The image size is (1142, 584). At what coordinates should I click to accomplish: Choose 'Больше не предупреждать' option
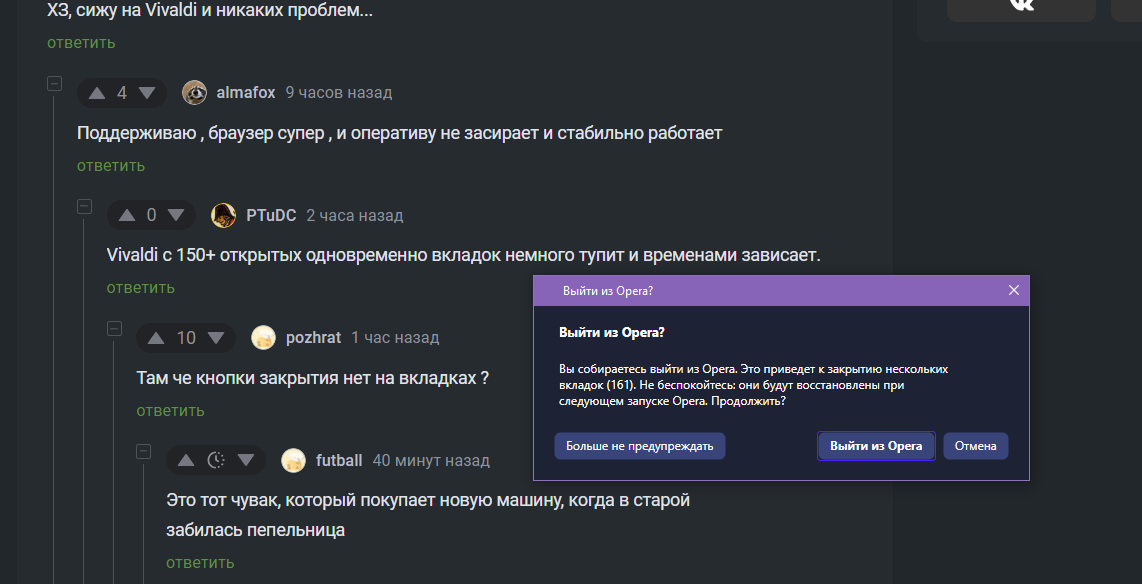click(x=640, y=446)
